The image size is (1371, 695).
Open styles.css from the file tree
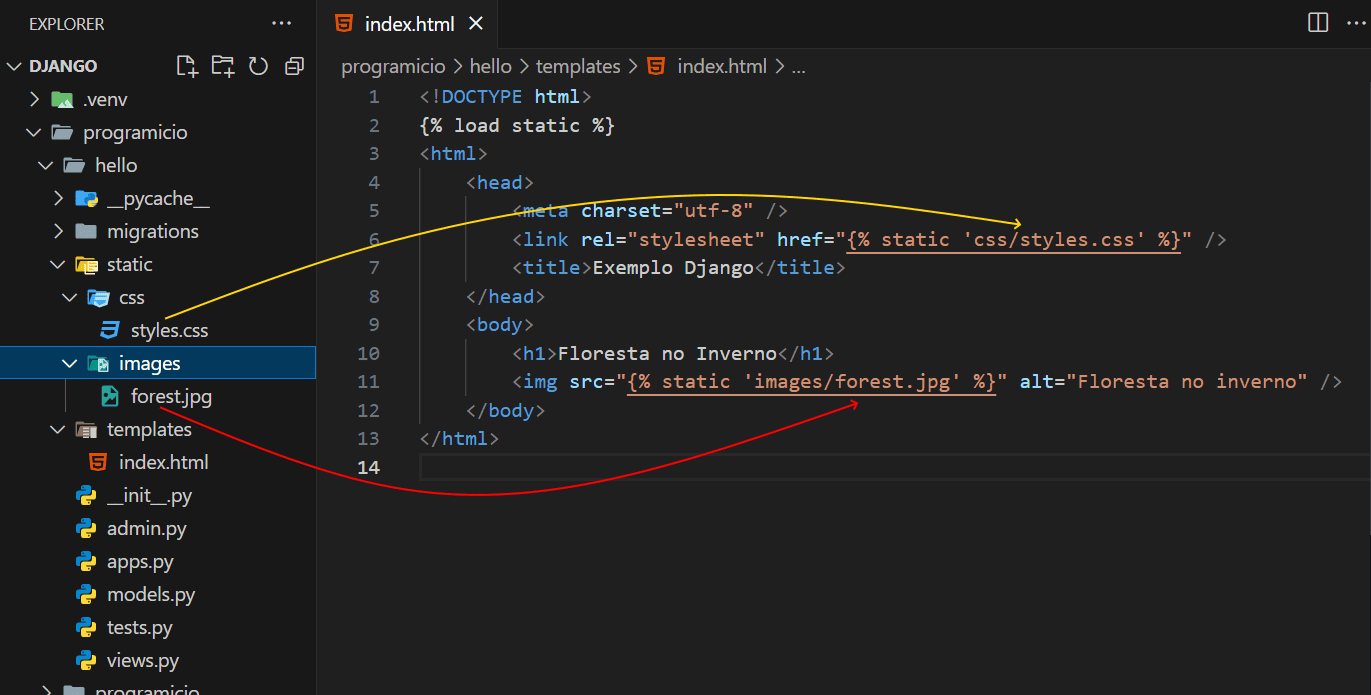(x=169, y=330)
